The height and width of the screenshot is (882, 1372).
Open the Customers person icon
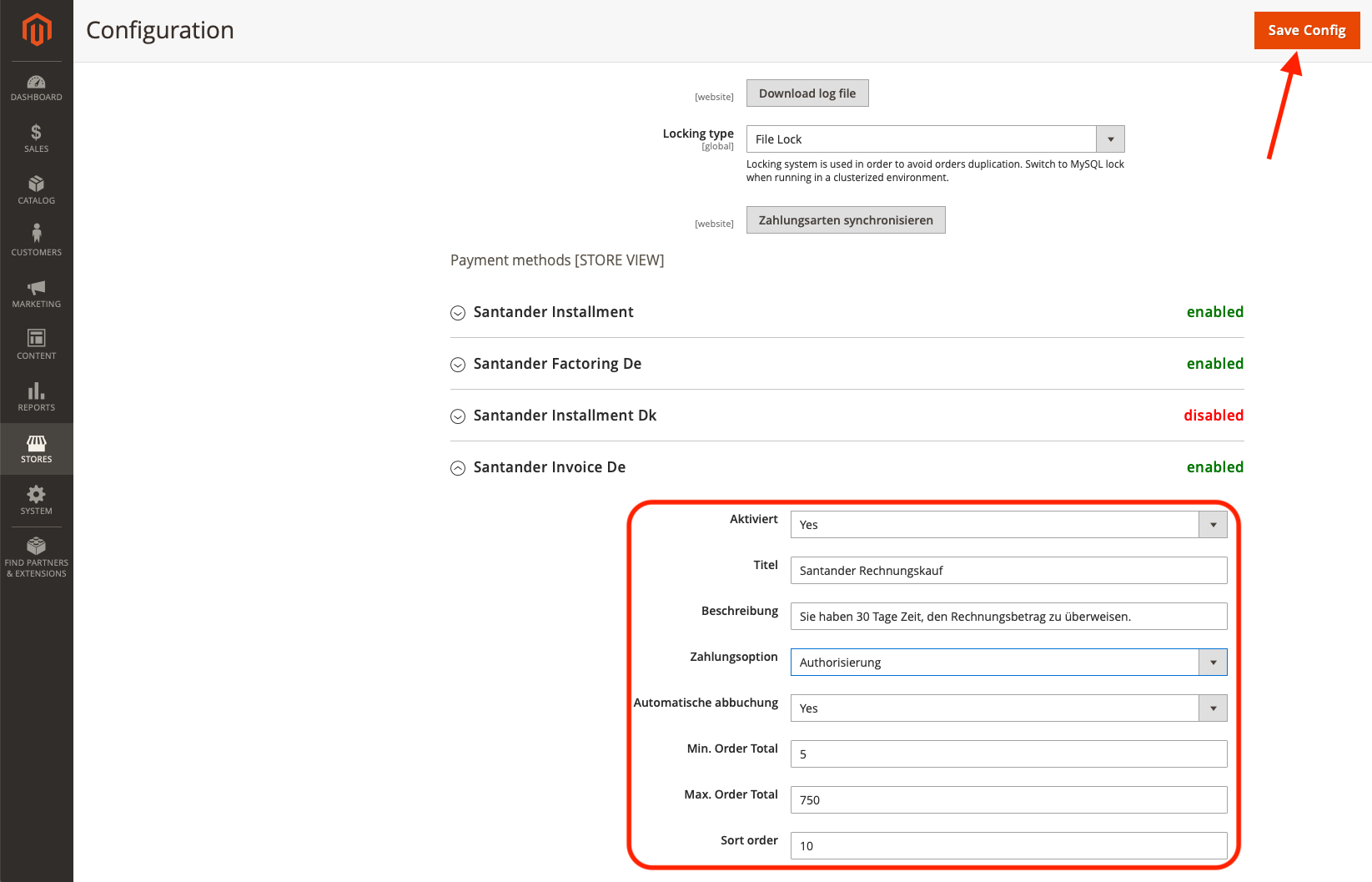click(x=36, y=233)
